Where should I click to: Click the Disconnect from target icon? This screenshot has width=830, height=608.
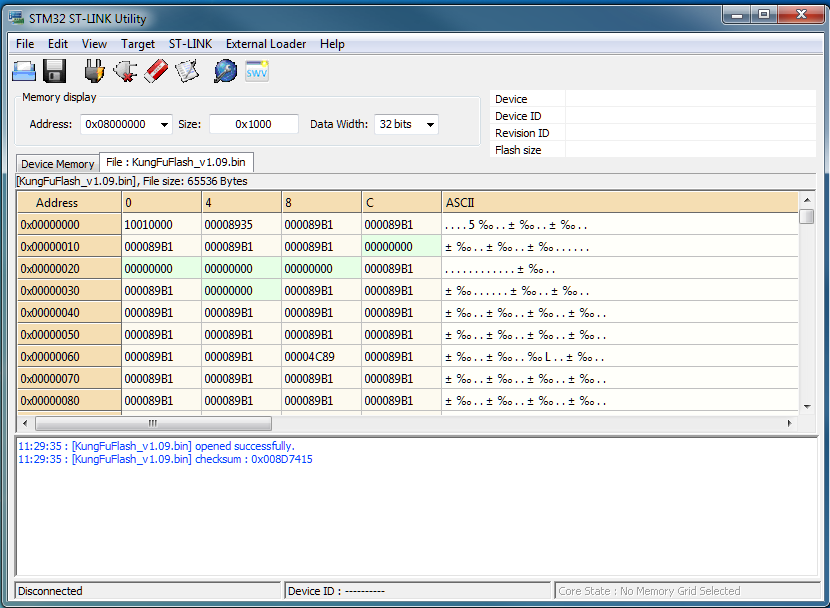(x=125, y=71)
